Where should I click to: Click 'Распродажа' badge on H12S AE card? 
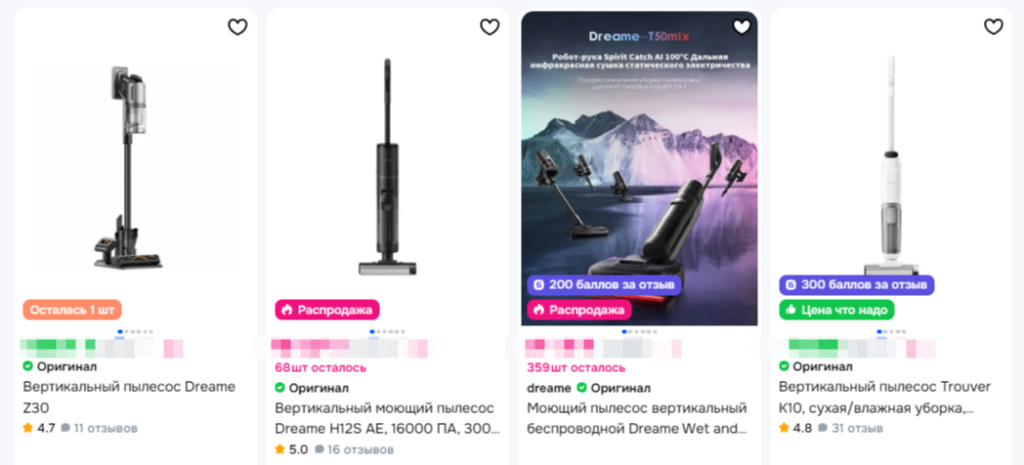tap(327, 310)
